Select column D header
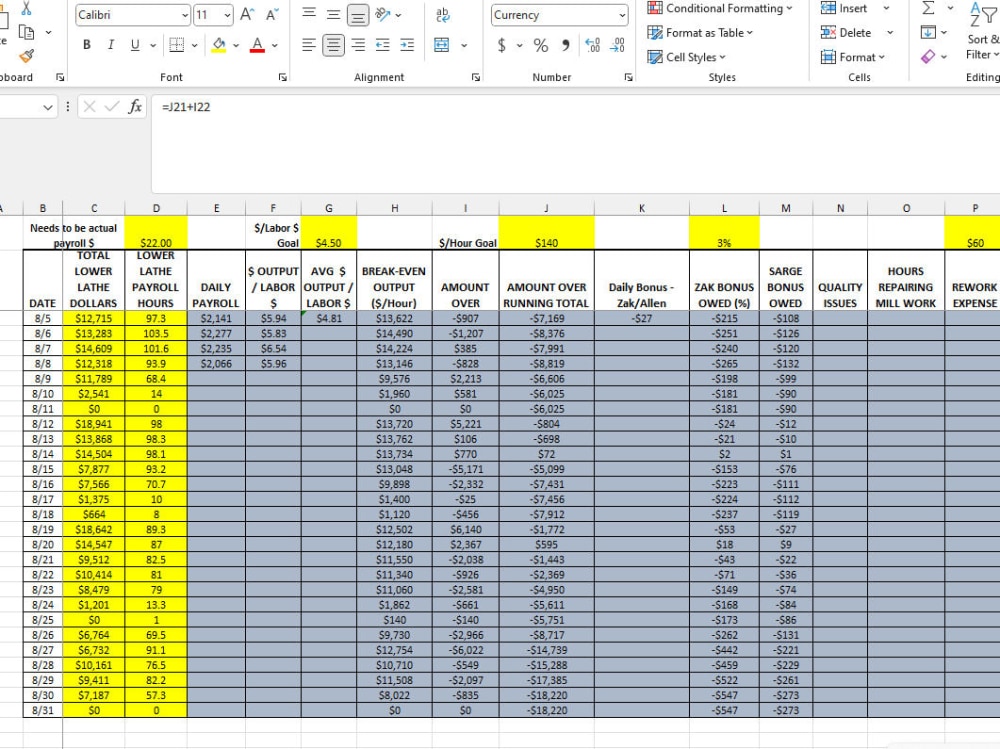 (x=156, y=208)
